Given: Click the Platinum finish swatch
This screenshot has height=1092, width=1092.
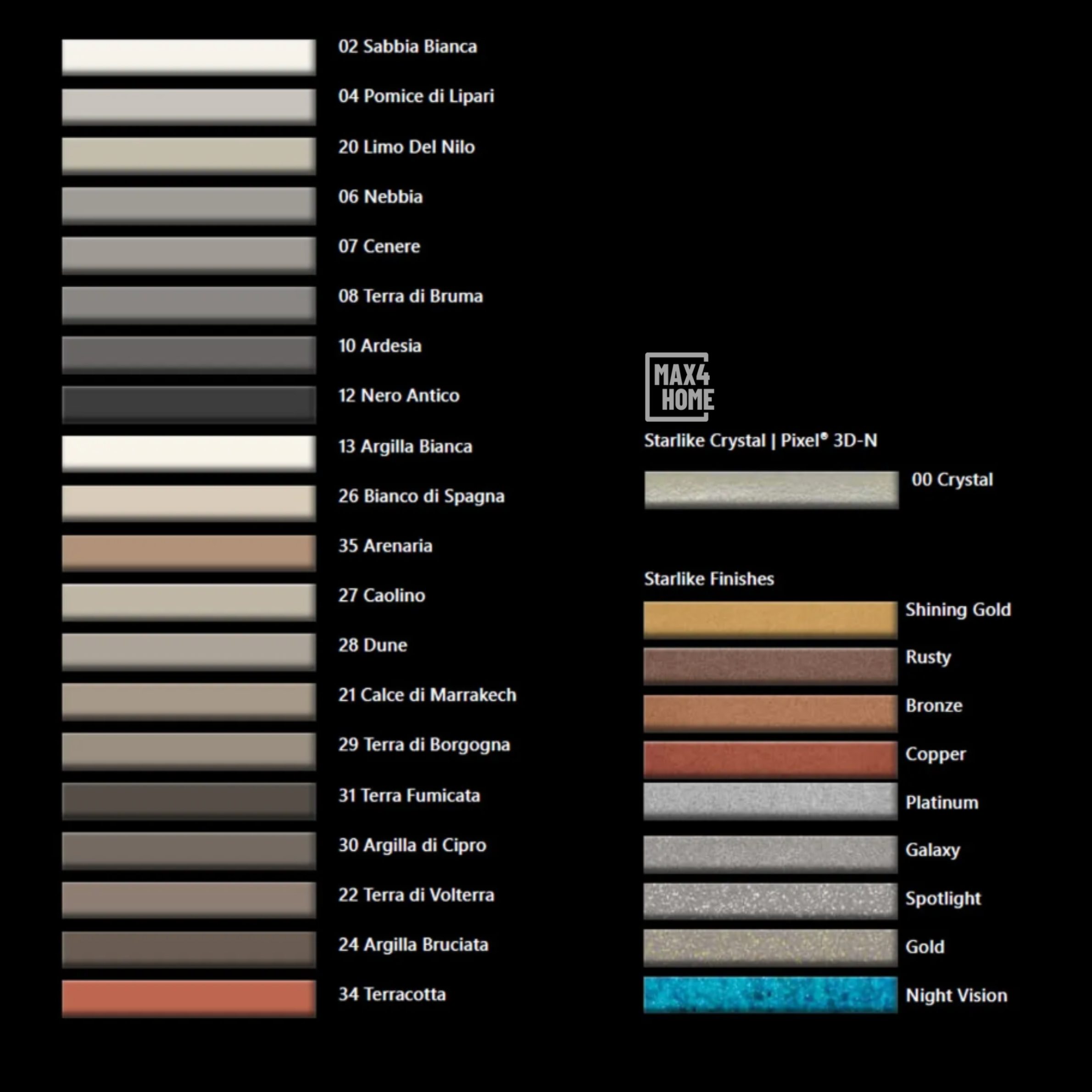Looking at the screenshot, I should [x=770, y=802].
